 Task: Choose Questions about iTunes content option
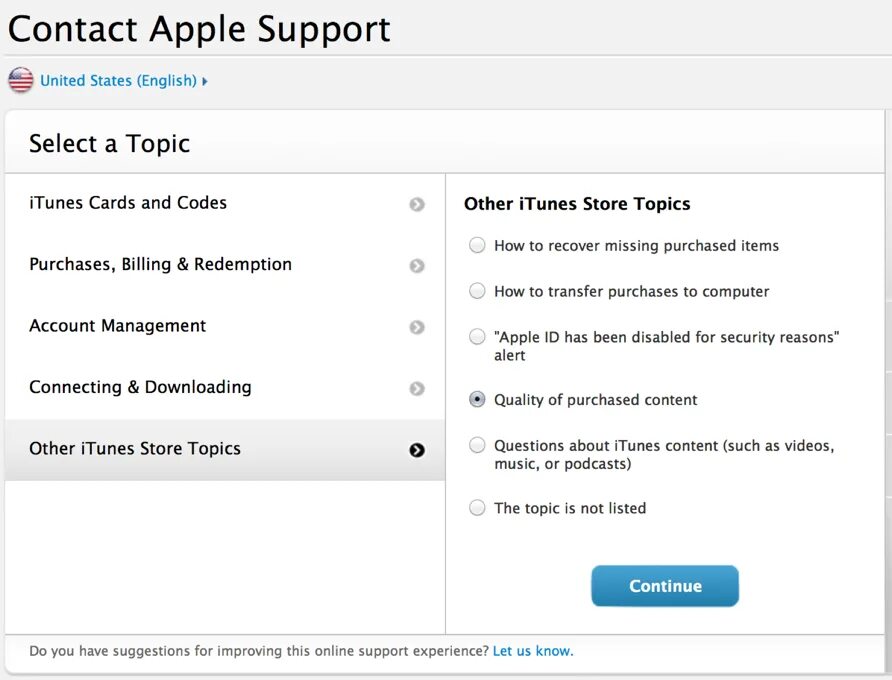477,445
